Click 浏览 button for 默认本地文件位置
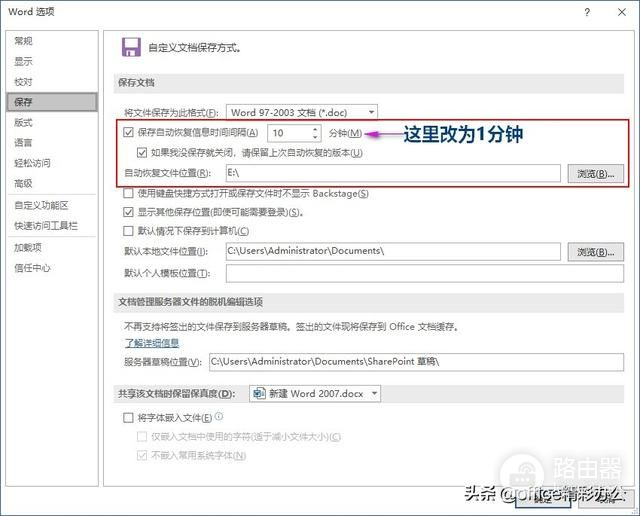 point(596,252)
